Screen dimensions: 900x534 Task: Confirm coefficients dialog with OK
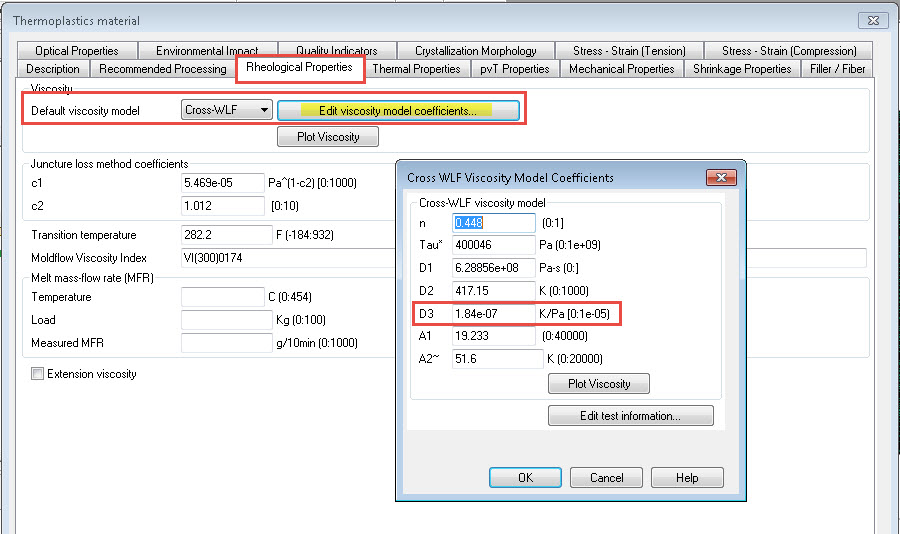(x=525, y=478)
